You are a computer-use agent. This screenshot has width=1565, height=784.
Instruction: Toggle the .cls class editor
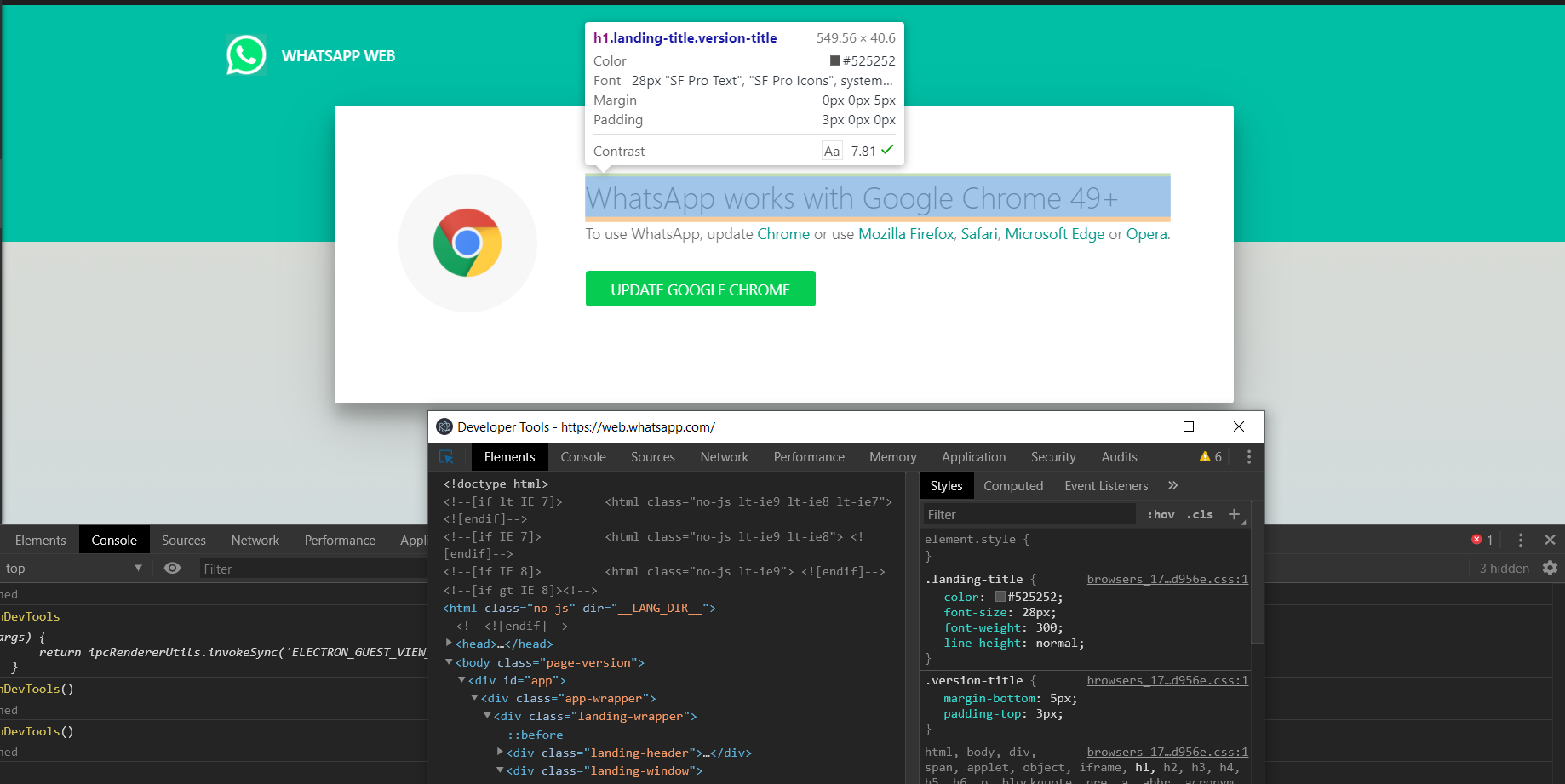[1200, 514]
